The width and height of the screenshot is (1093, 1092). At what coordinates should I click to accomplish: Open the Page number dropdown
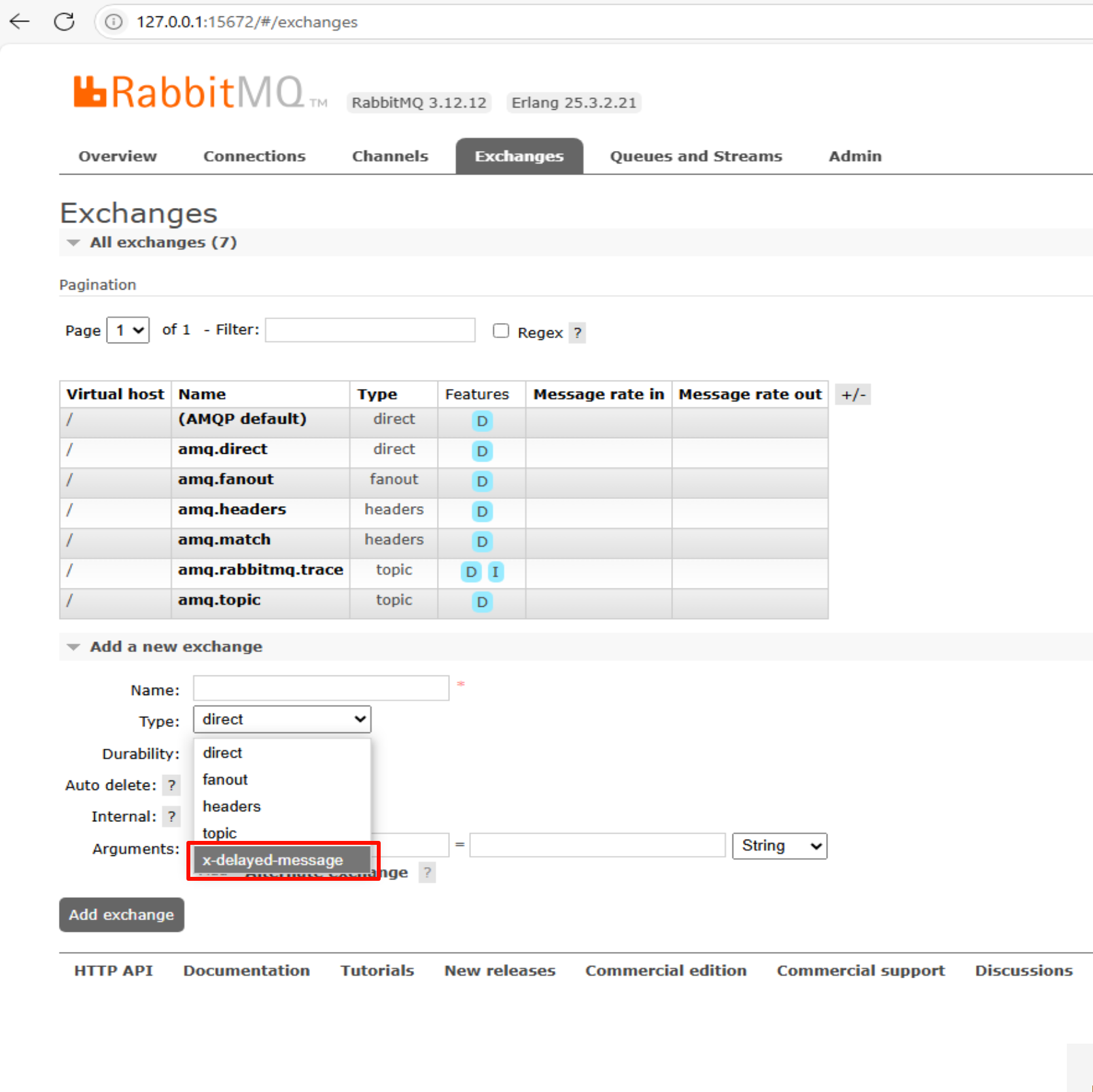click(128, 330)
